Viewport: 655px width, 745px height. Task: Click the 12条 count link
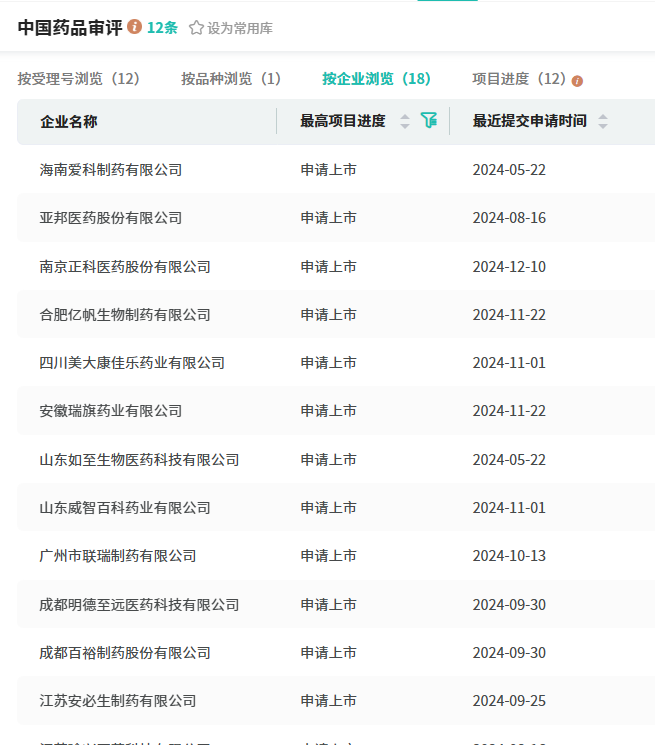[x=162, y=28]
